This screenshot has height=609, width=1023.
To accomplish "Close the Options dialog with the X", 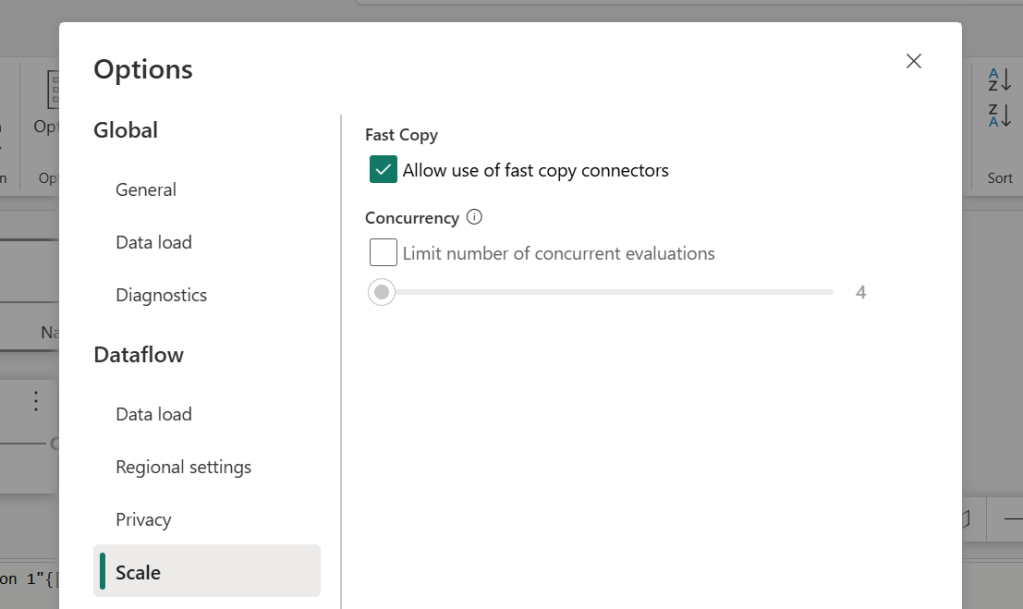I will click(913, 61).
